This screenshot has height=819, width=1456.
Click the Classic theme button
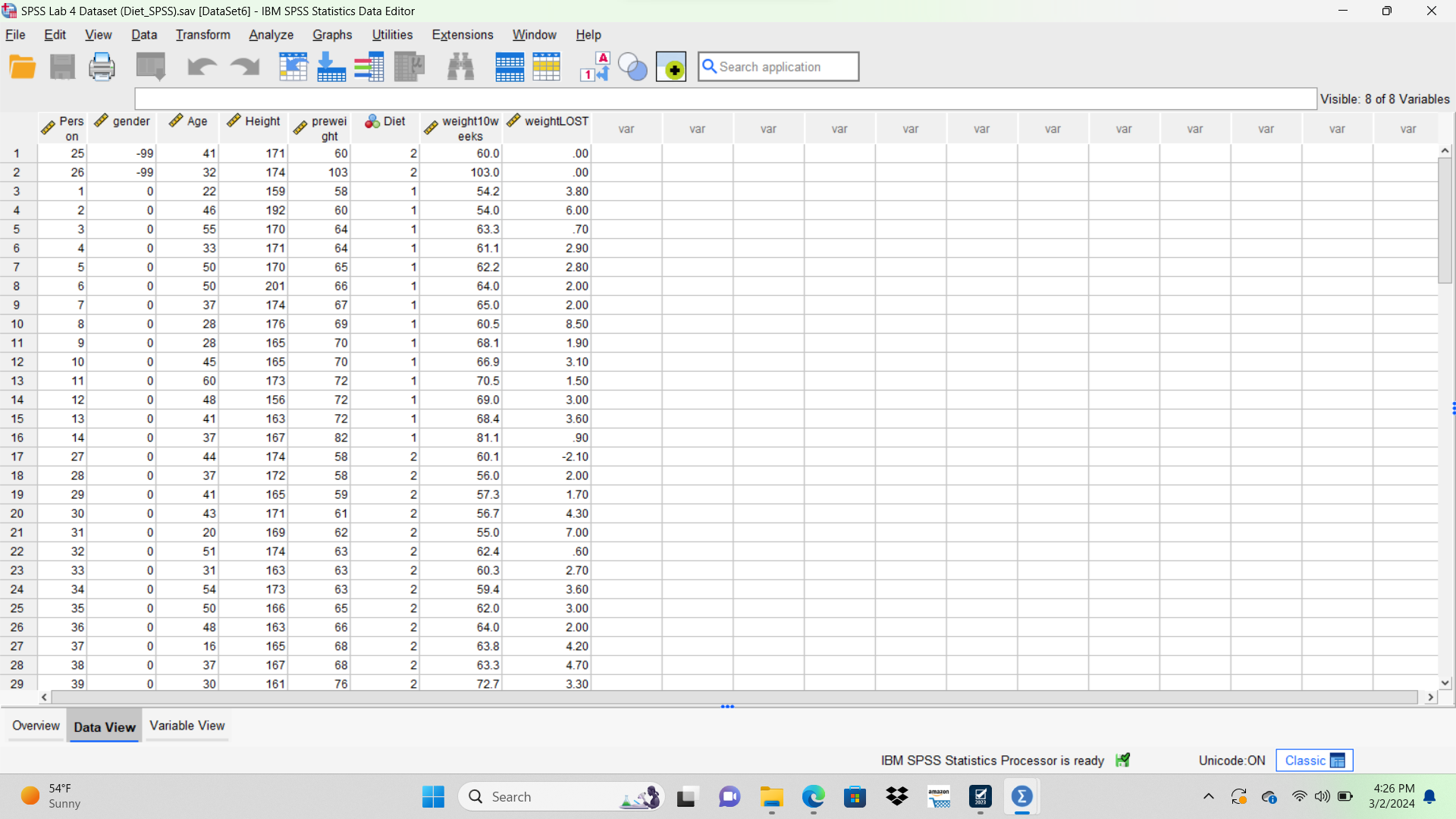point(1313,760)
